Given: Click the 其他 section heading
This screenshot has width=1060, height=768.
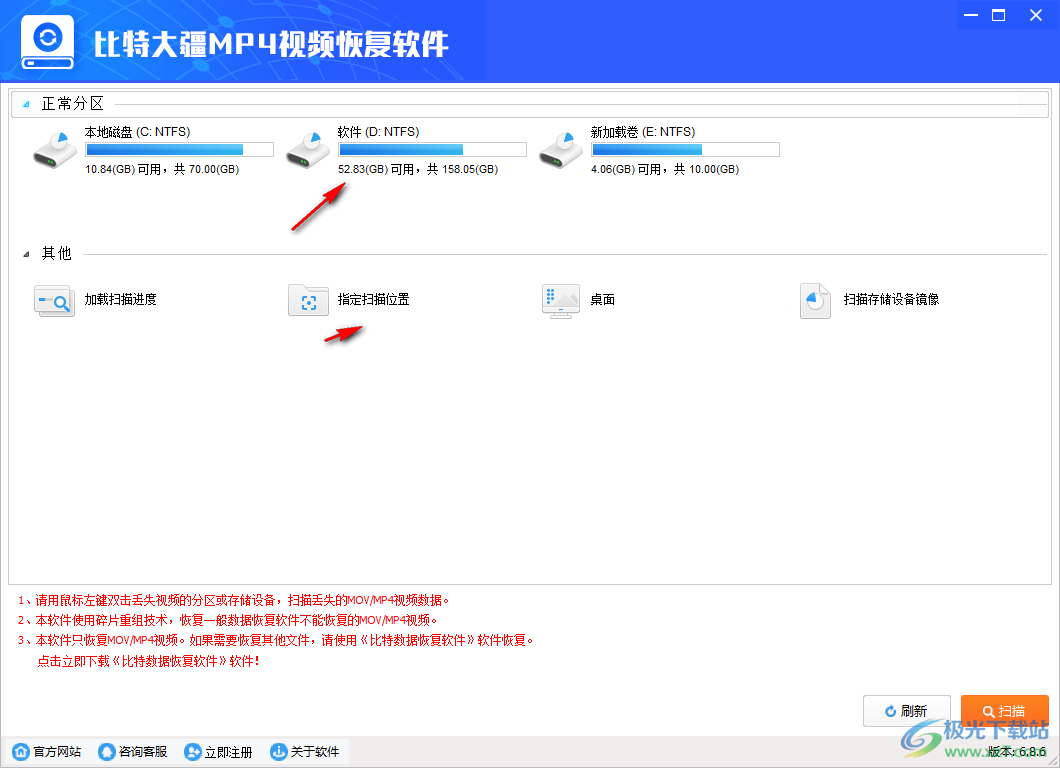Looking at the screenshot, I should tap(57, 254).
